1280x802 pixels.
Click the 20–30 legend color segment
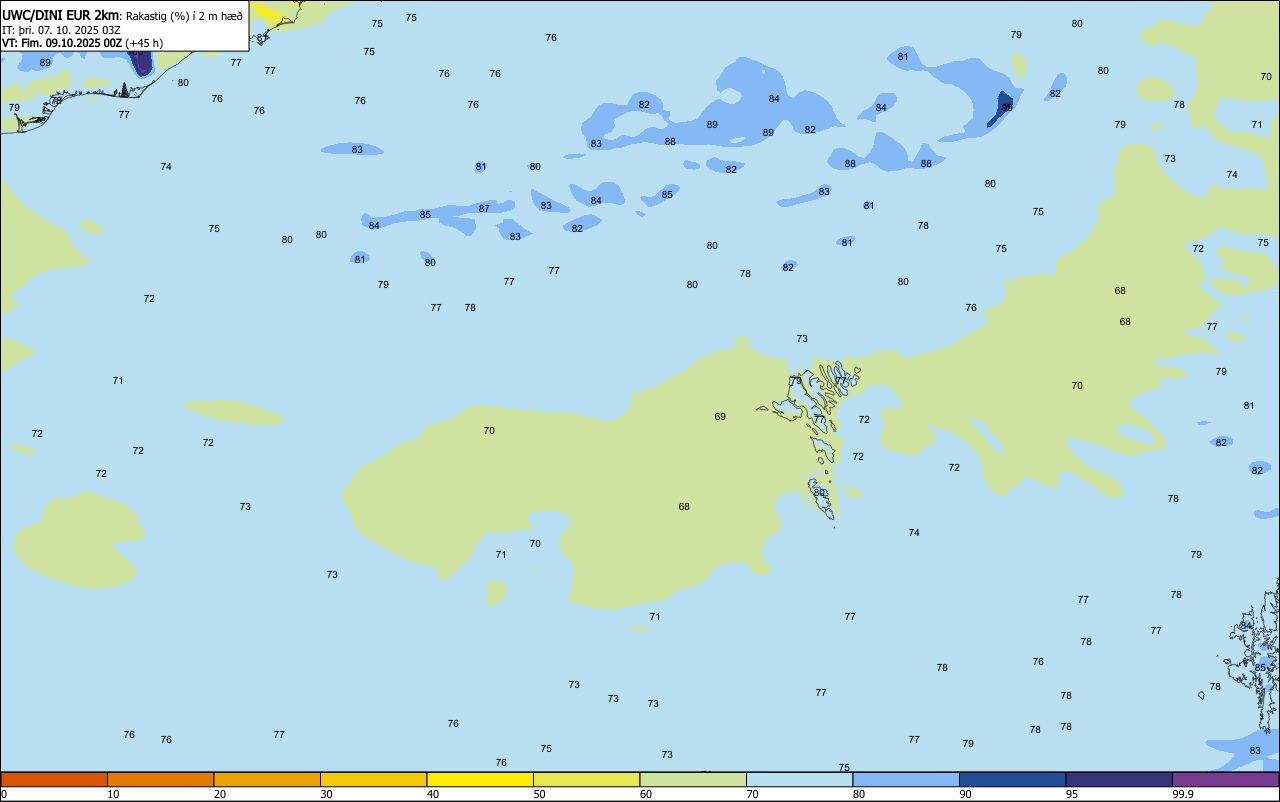point(267,779)
